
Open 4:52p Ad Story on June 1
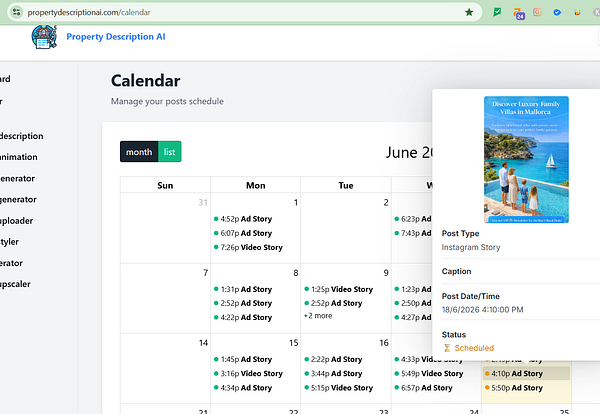point(255,219)
